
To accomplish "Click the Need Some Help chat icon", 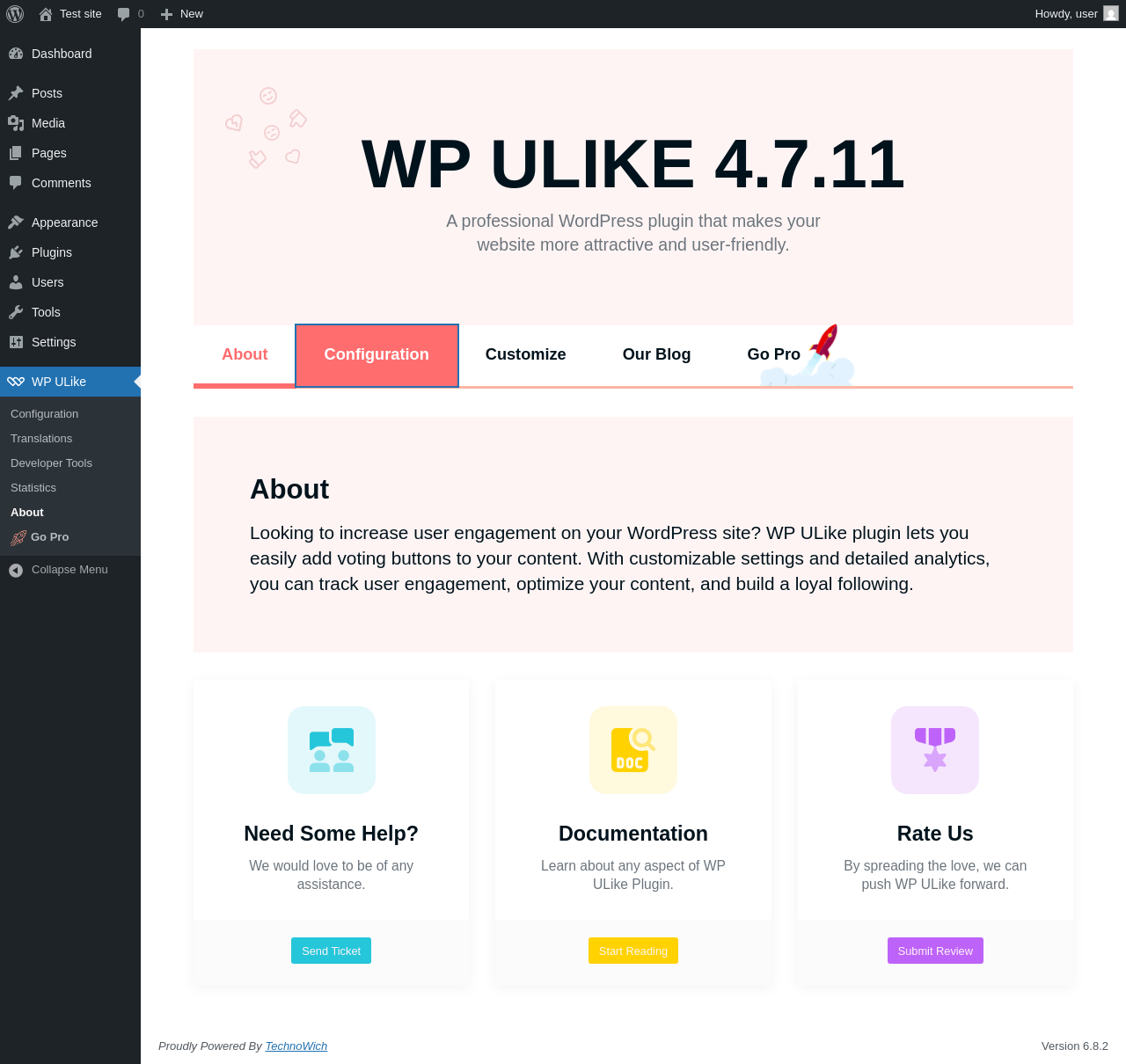I will (332, 750).
